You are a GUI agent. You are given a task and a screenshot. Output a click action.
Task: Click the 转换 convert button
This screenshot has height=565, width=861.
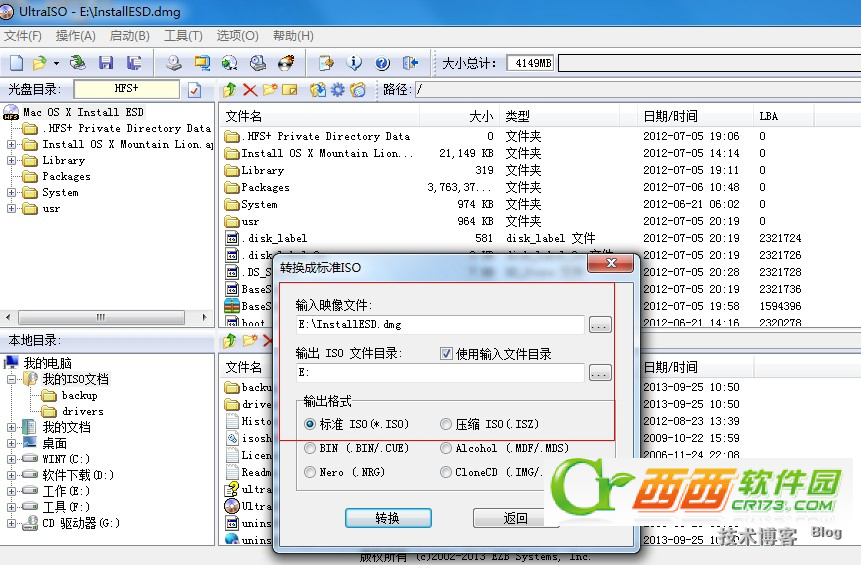388,518
